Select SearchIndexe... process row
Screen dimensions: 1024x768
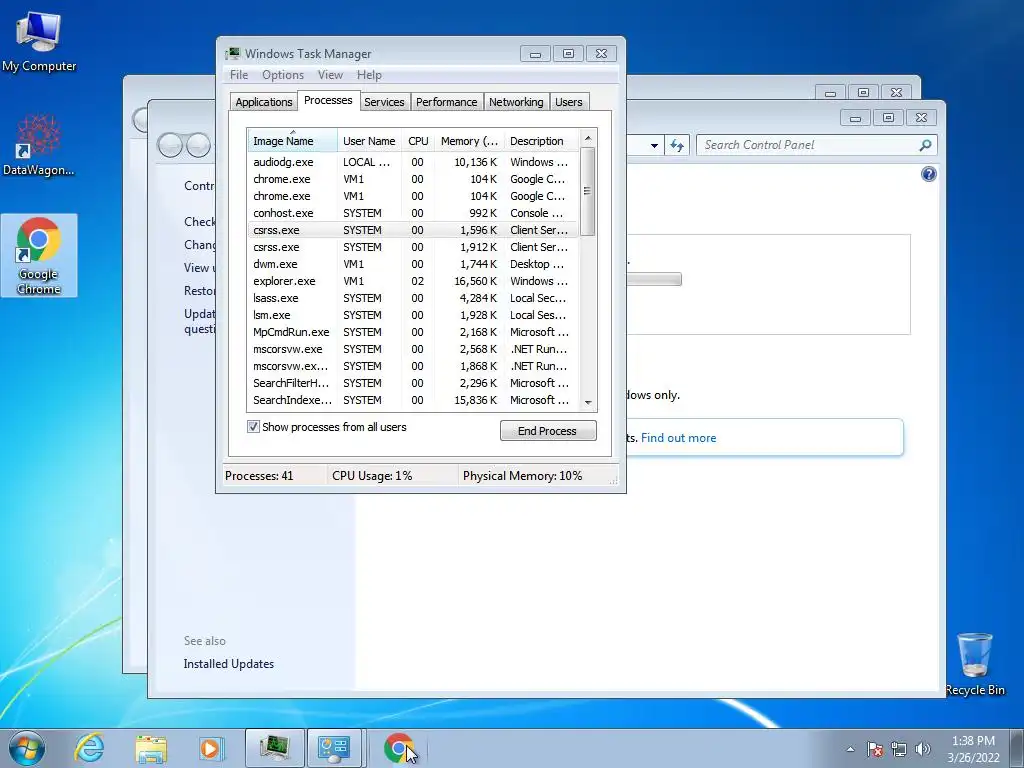[x=413, y=400]
